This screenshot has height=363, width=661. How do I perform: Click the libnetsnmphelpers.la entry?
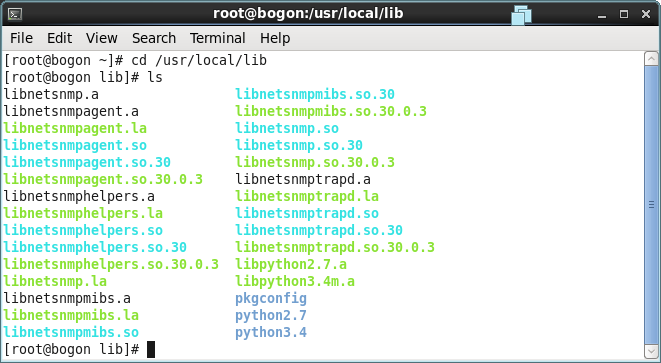83,213
